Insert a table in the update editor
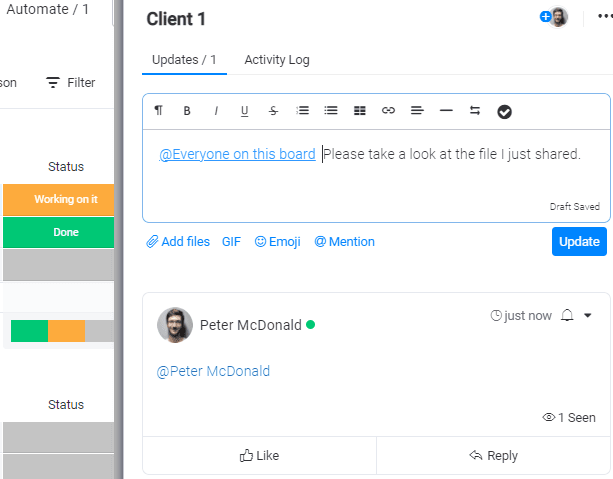 (x=360, y=111)
